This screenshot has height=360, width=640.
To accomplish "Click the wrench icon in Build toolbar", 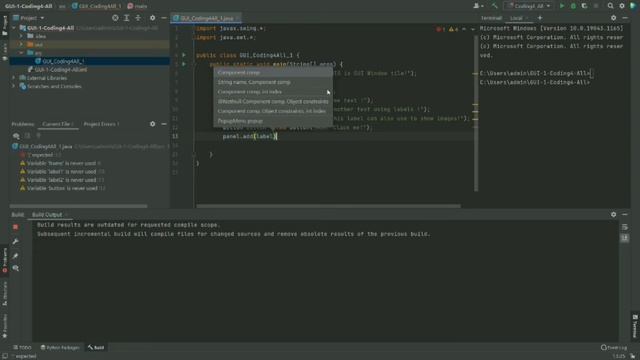I will (x=16, y=241).
